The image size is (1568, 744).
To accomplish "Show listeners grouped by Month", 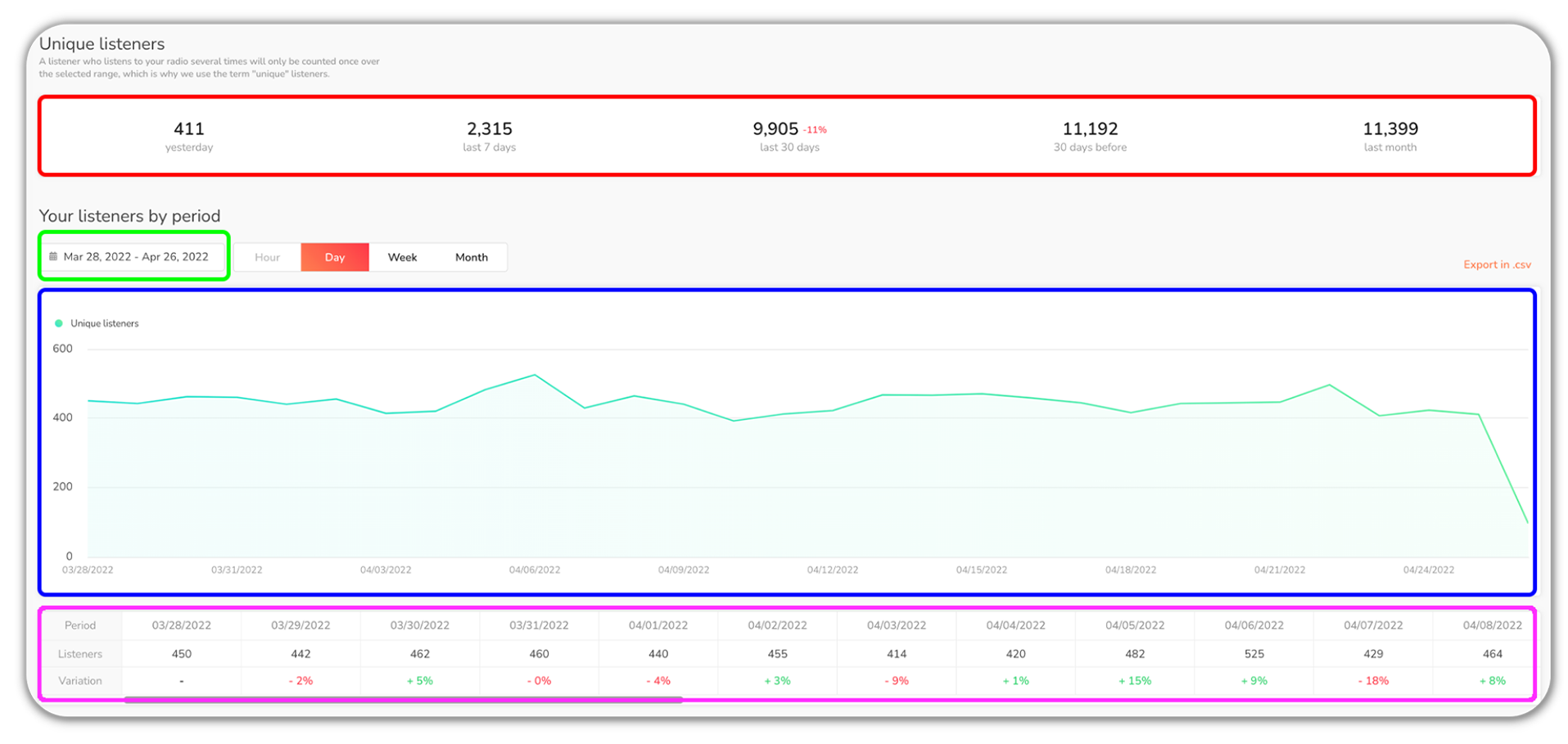I will tap(471, 258).
